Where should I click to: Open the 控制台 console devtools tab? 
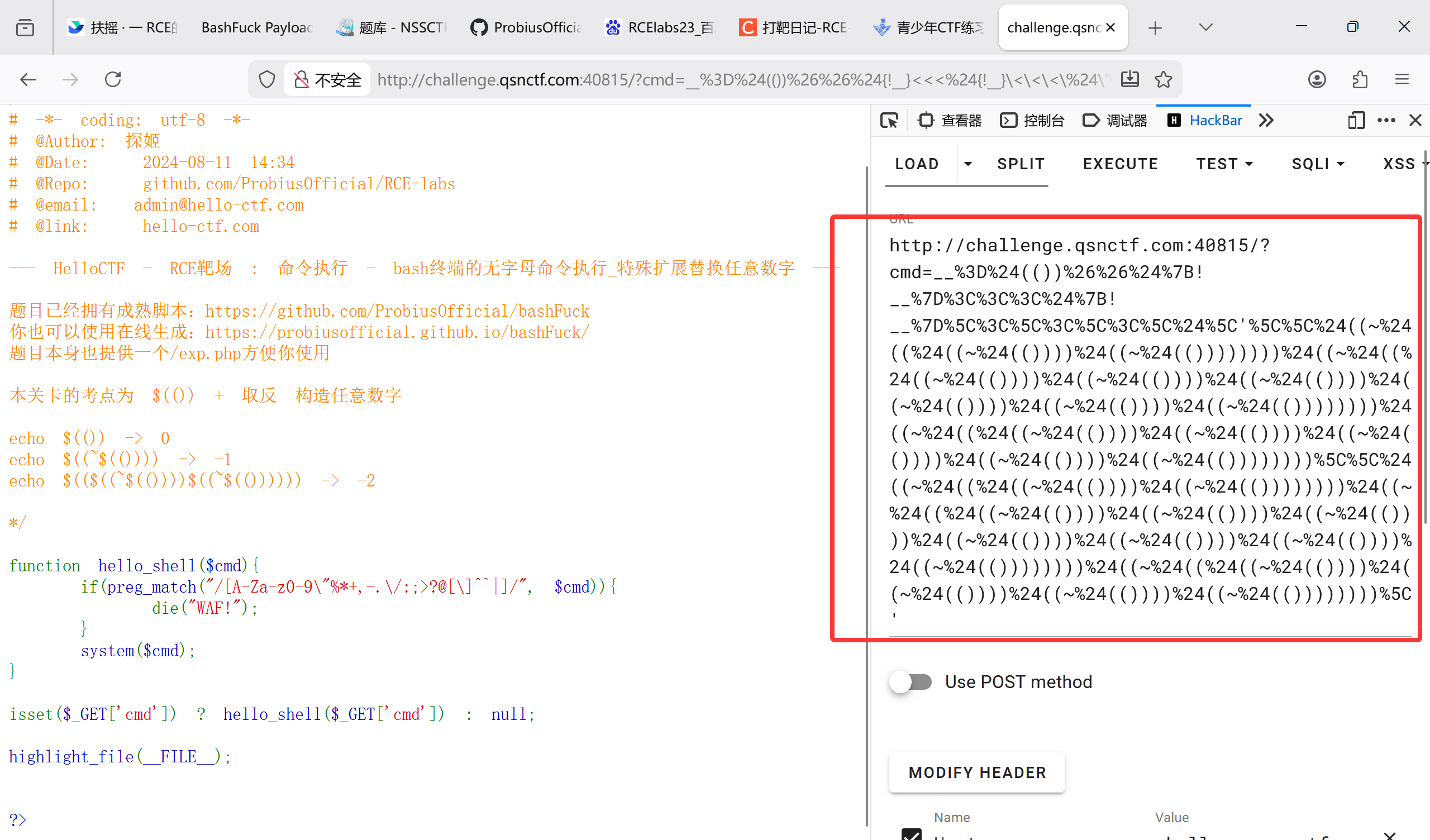tap(1032, 120)
